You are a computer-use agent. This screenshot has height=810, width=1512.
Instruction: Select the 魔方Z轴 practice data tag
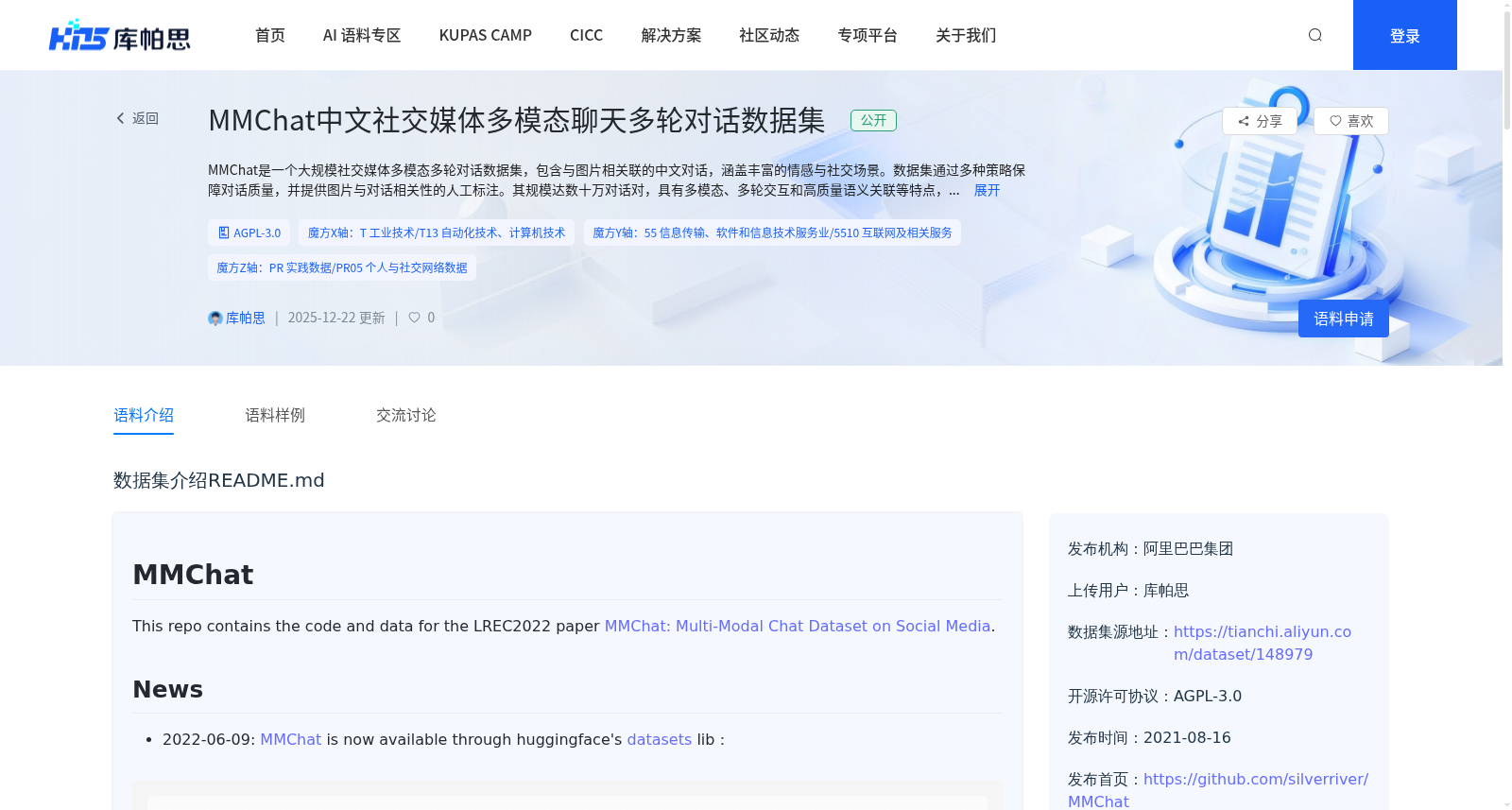click(x=342, y=267)
